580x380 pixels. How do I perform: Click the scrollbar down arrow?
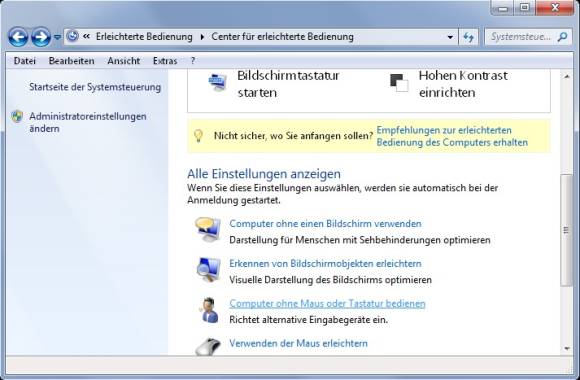coord(567,349)
